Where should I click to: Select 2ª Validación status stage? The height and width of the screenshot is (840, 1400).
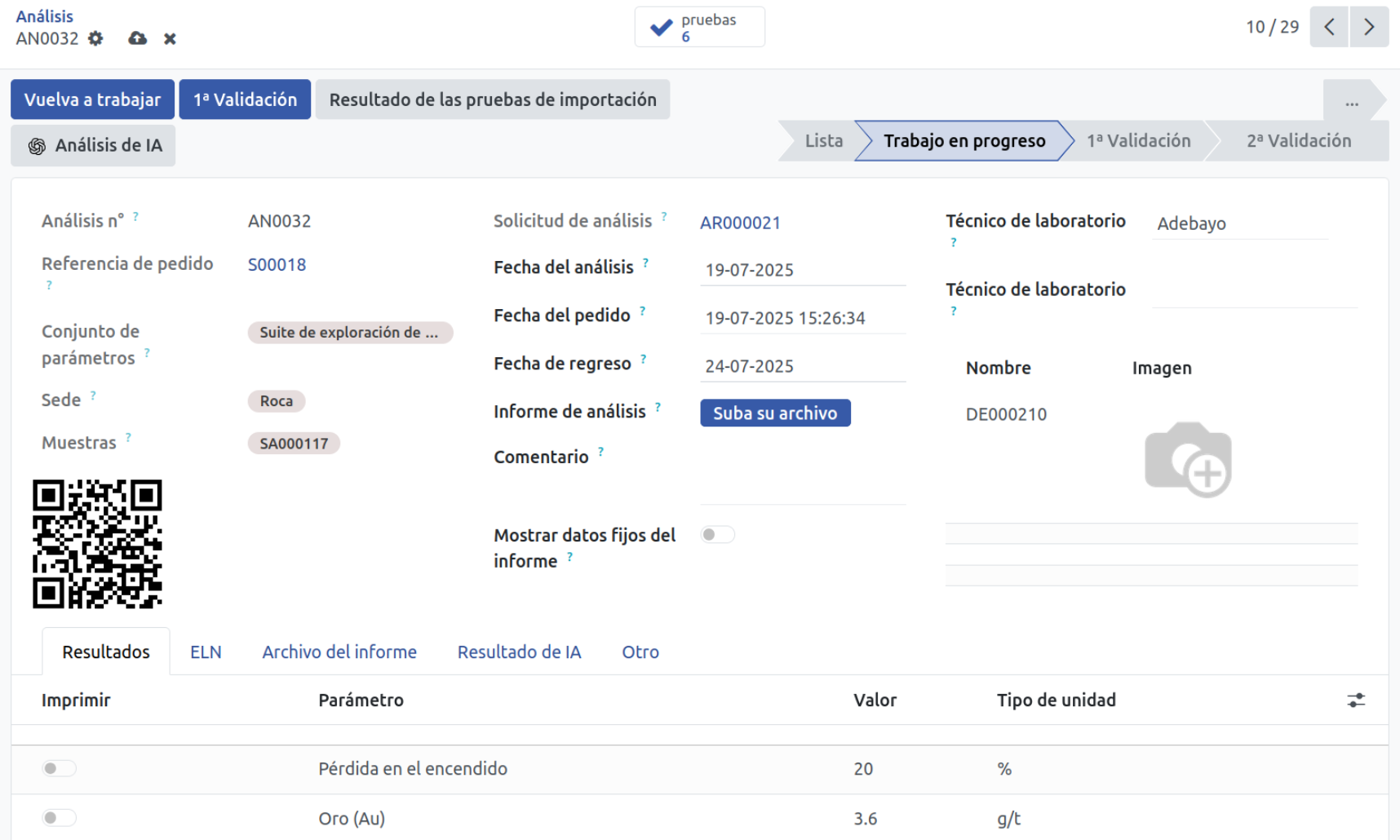coord(1299,140)
